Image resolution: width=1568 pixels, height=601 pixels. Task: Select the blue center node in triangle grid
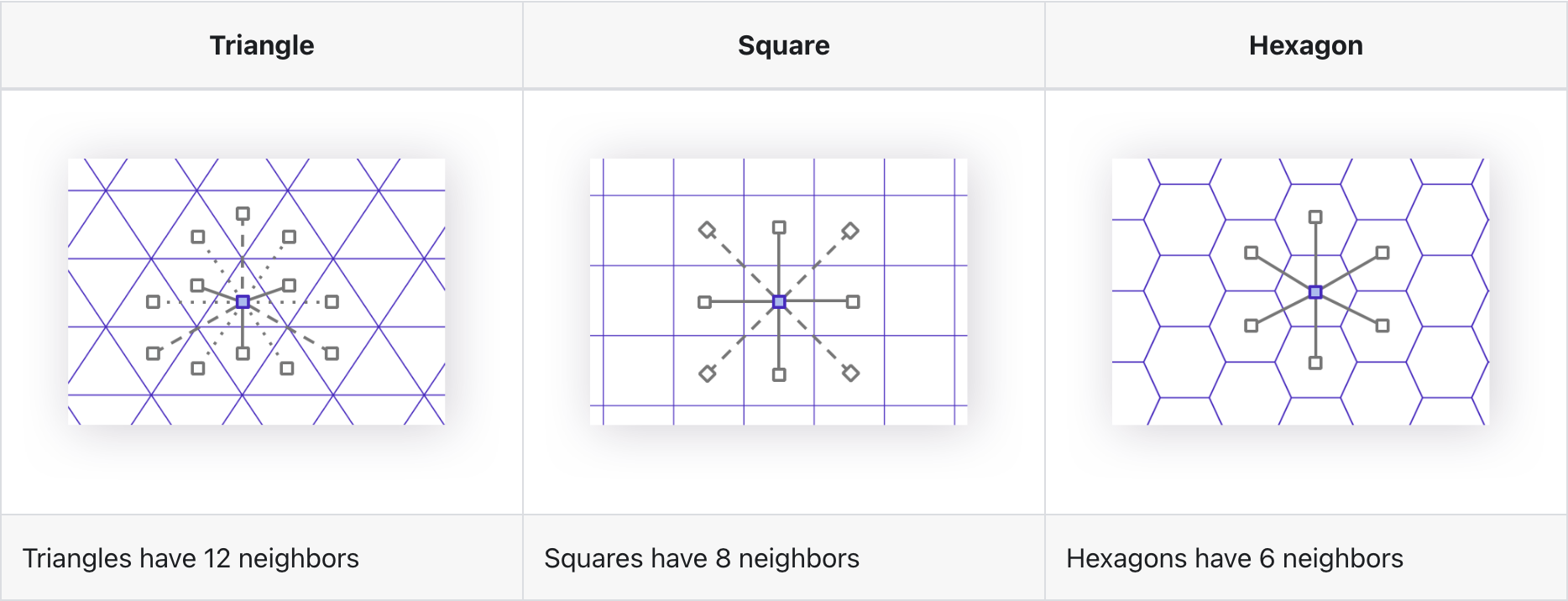tap(243, 301)
